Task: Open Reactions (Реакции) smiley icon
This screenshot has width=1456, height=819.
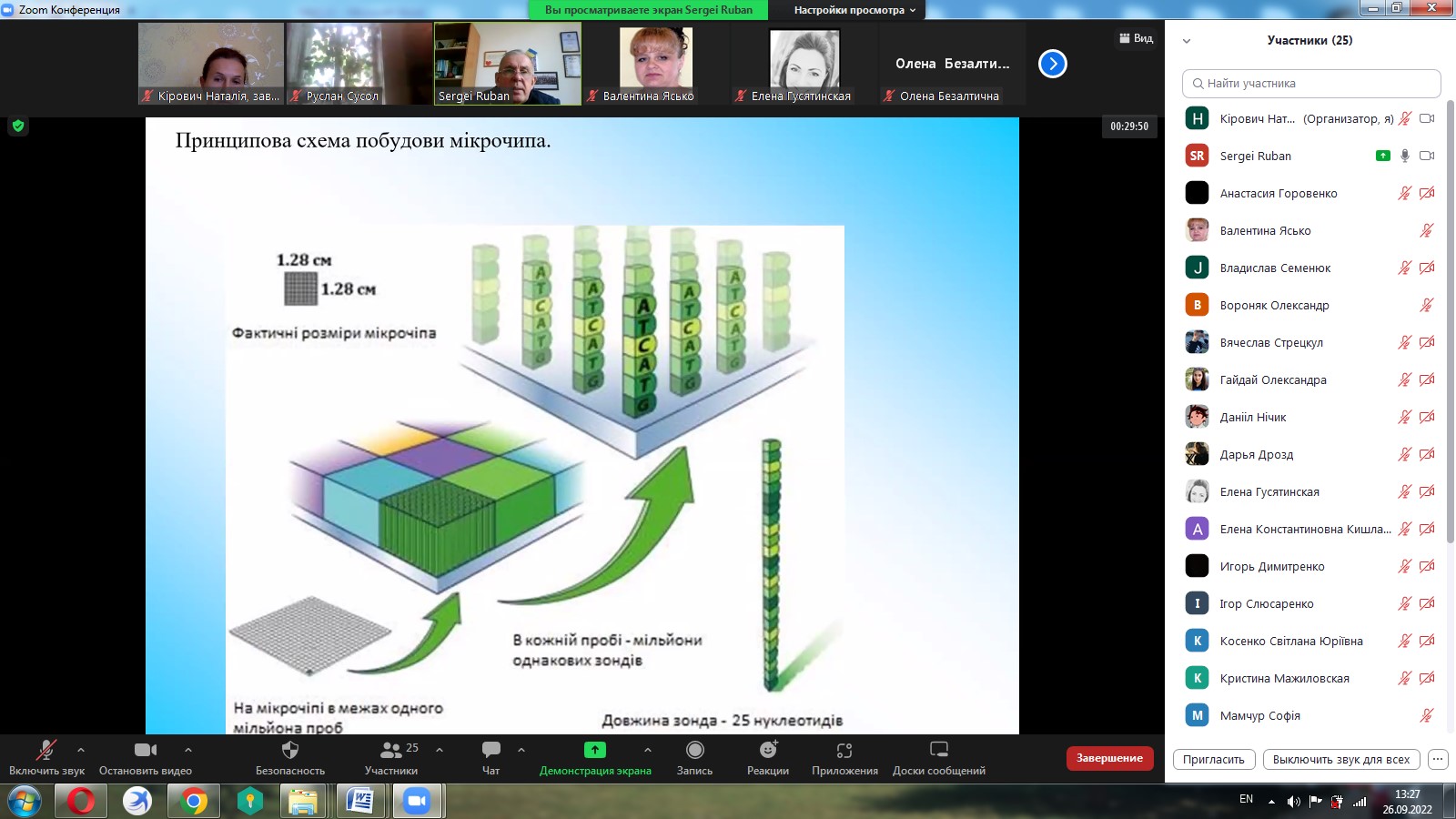Action: click(x=768, y=750)
